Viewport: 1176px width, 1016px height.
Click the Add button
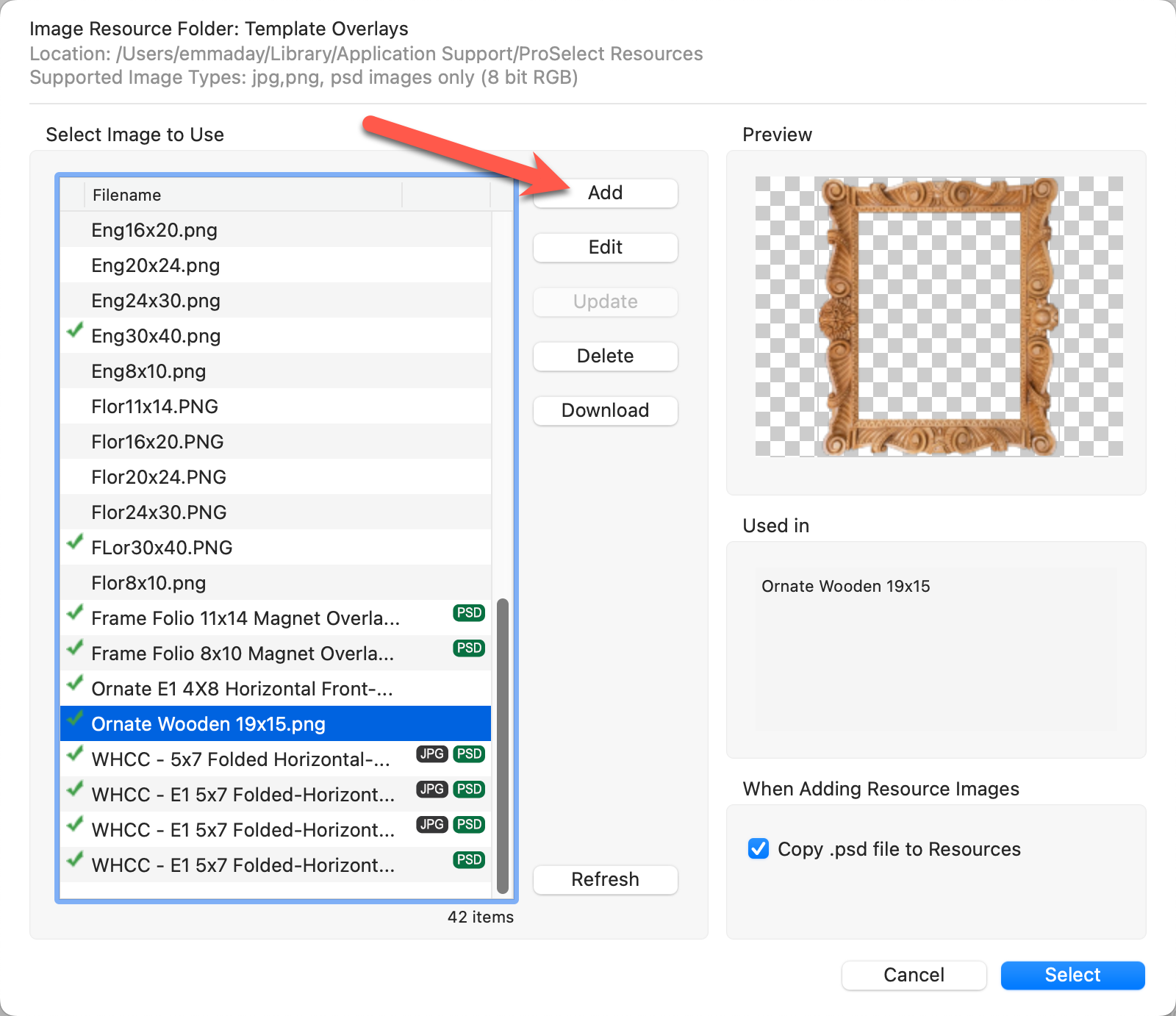click(x=605, y=193)
